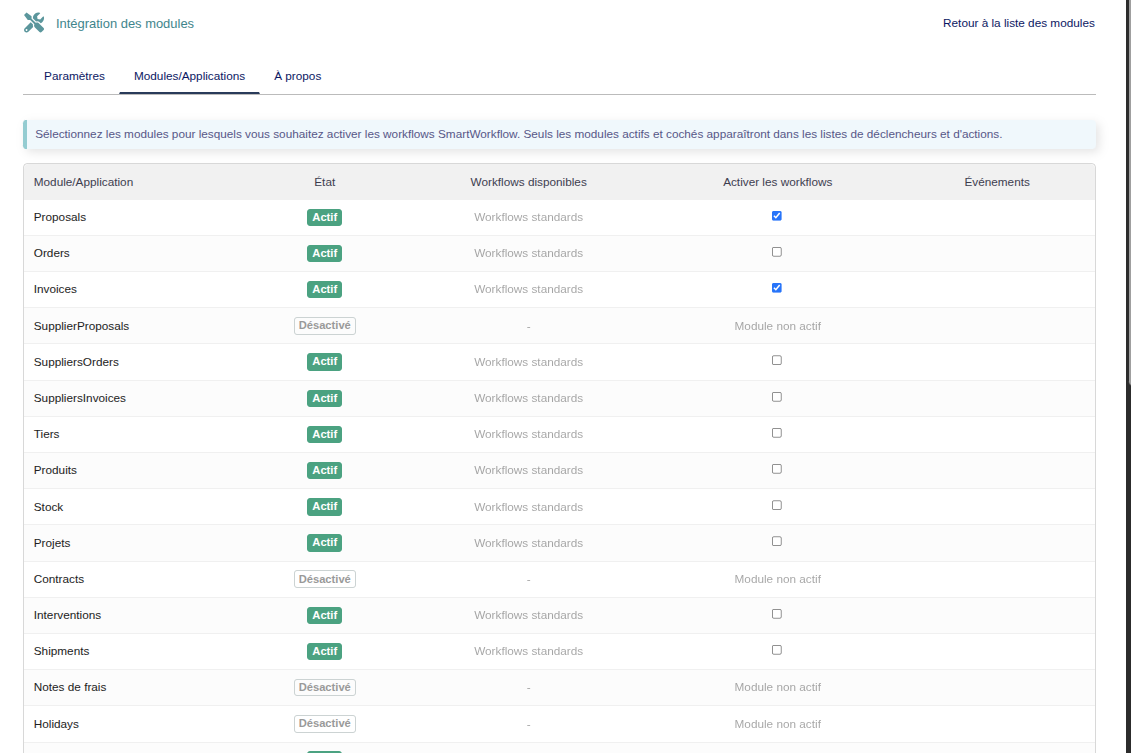Image resolution: width=1131 pixels, height=753 pixels.
Task: Uncheck the Proposals workflows checkbox
Action: (777, 216)
